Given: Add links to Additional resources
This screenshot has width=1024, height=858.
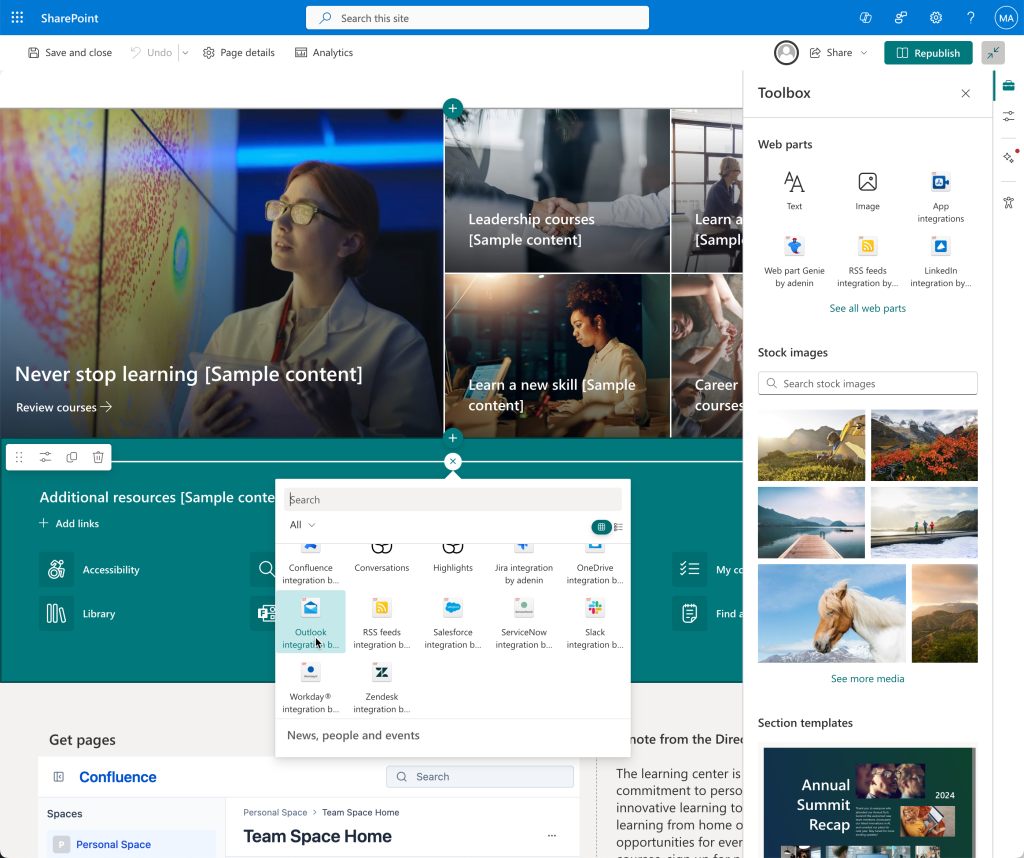Looking at the screenshot, I should (69, 524).
